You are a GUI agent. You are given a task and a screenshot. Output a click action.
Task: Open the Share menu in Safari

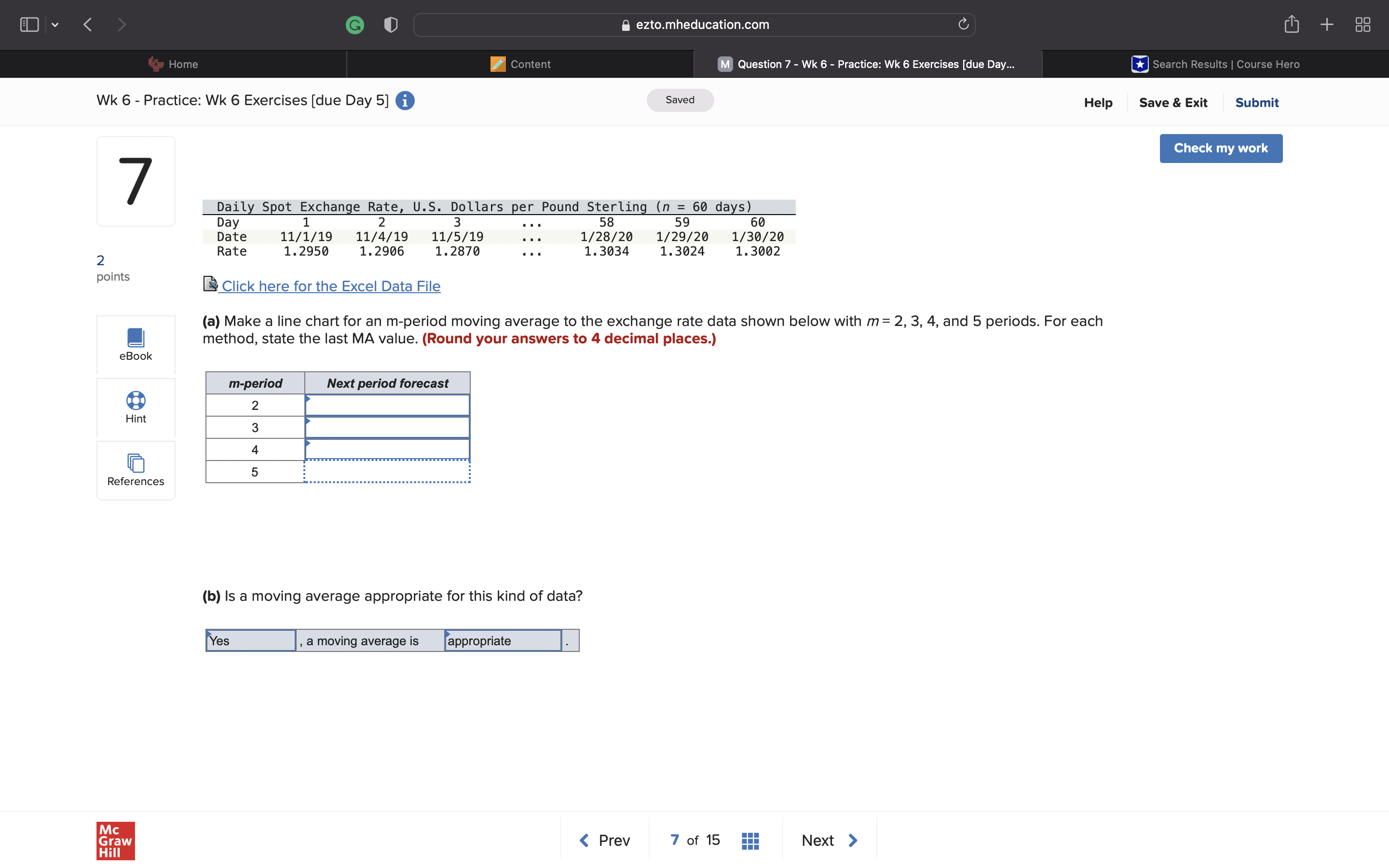pos(1292,24)
